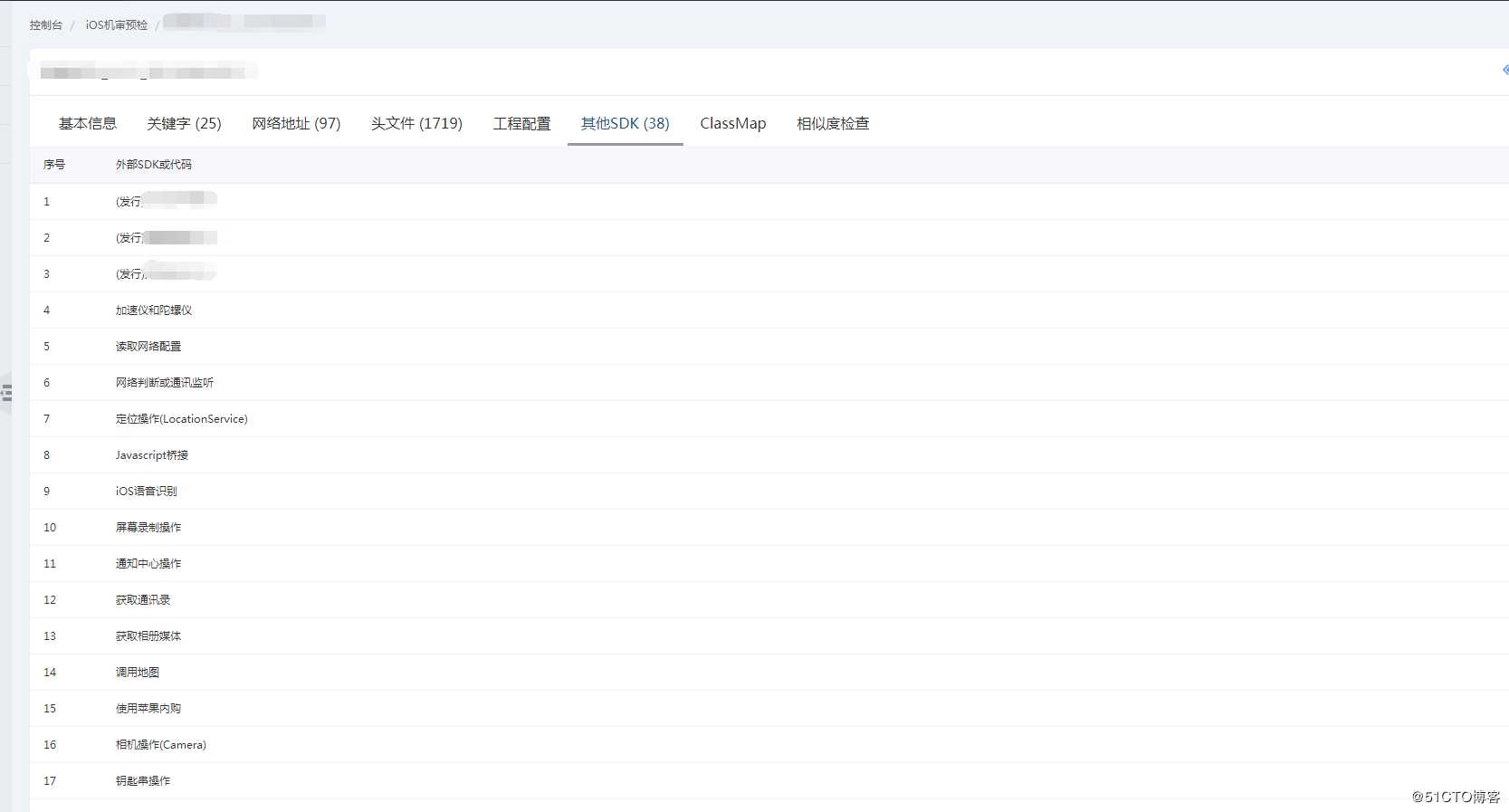Viewport: 1509px width, 812px height.
Task: Open the iOS机审预检 breadcrumb link
Action: (117, 25)
